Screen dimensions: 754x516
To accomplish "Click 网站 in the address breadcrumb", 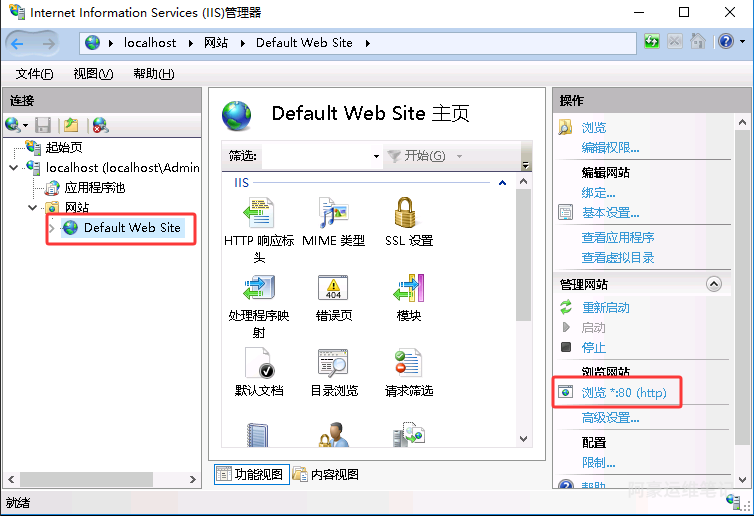I will [x=215, y=43].
